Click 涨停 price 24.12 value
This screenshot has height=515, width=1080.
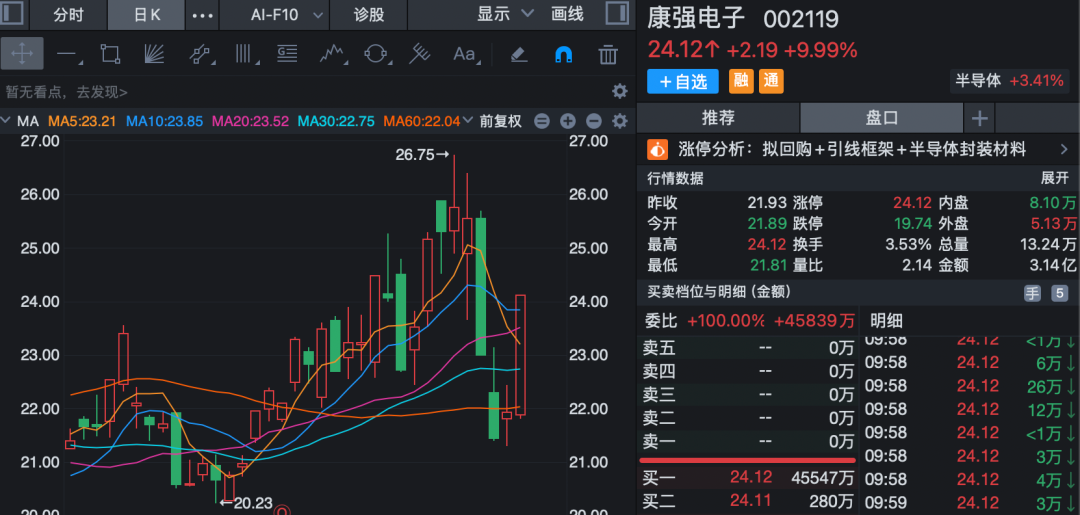(912, 203)
